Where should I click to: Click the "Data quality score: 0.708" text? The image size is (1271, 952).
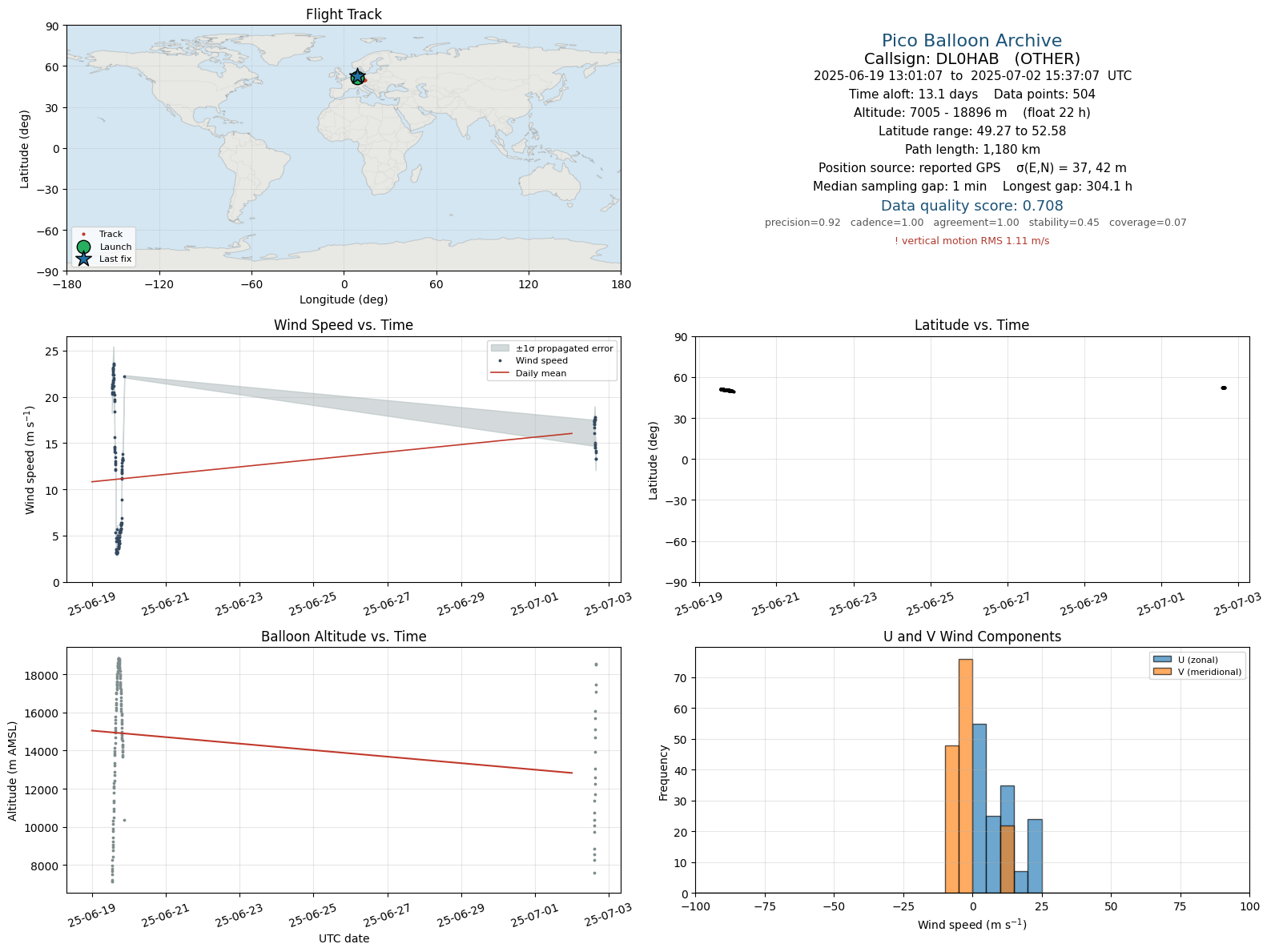click(x=971, y=206)
